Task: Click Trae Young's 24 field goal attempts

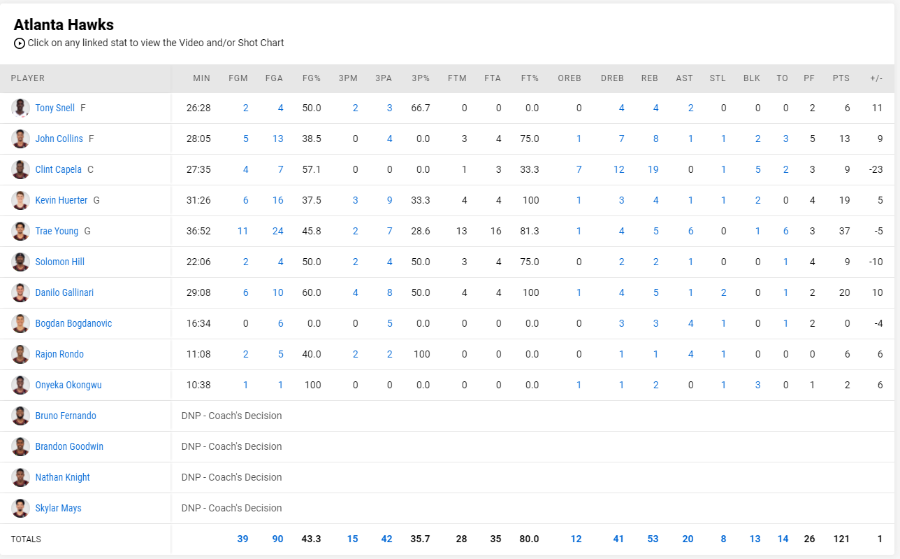Action: pyautogui.click(x=278, y=231)
